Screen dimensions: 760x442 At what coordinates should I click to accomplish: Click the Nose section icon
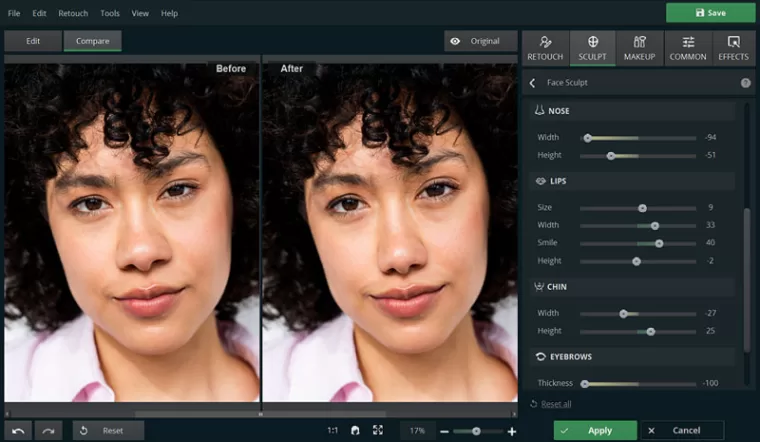(x=539, y=110)
